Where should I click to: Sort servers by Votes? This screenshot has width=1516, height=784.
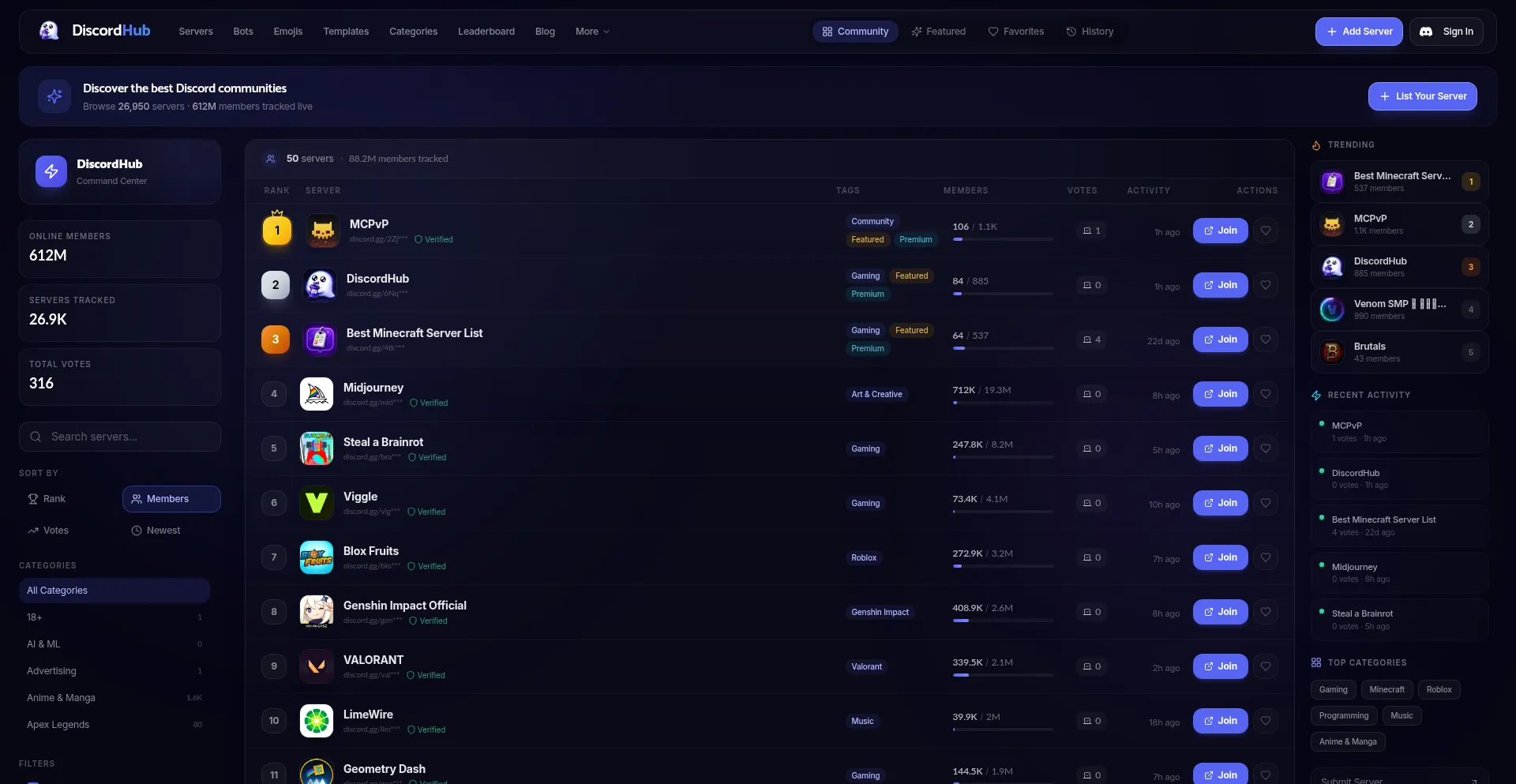pos(69,531)
